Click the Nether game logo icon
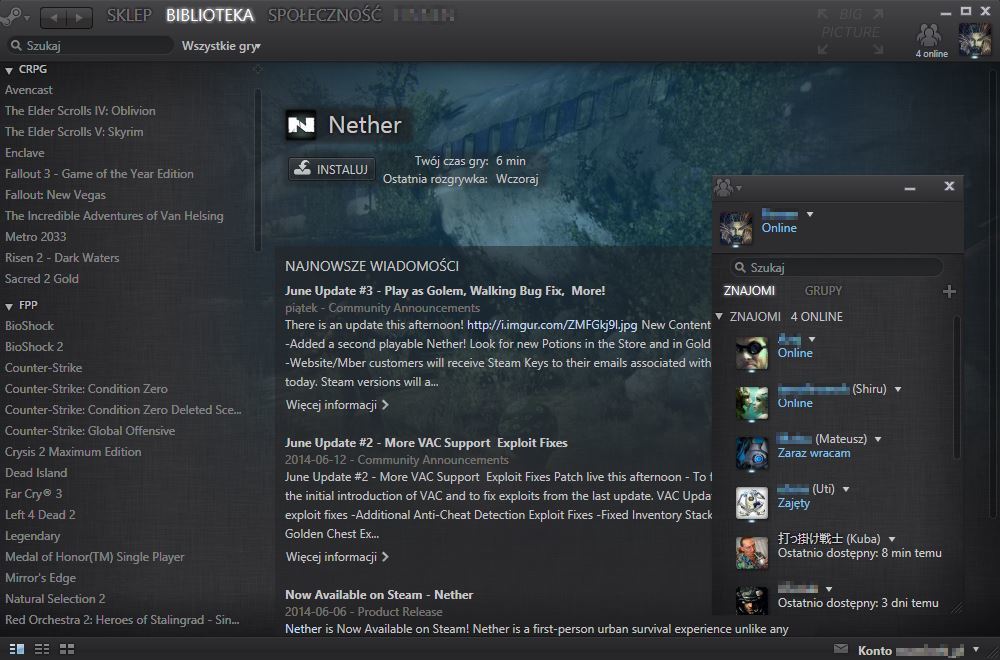1000x660 pixels. 301,125
